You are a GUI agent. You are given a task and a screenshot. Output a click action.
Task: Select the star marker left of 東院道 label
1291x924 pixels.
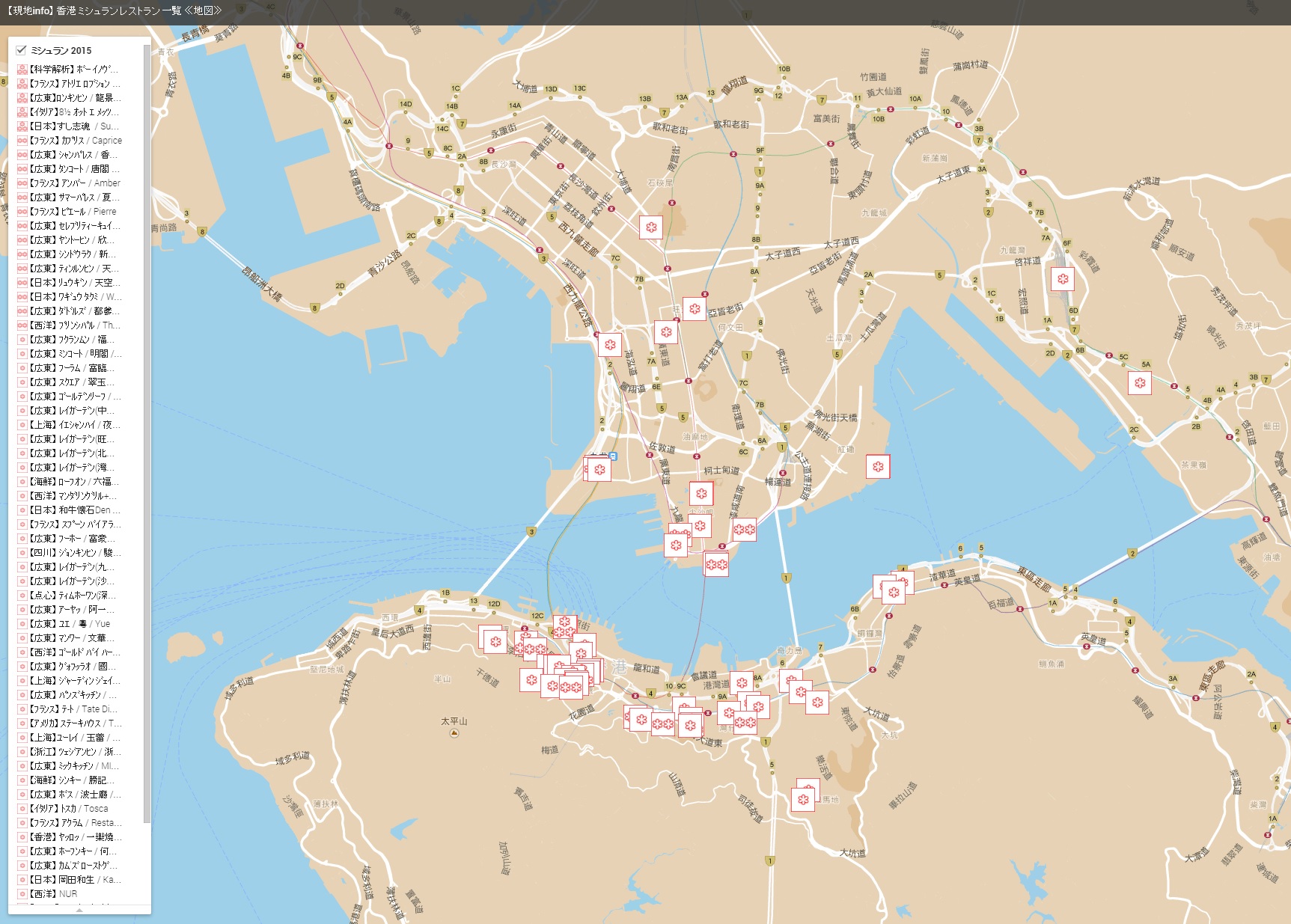tap(817, 702)
